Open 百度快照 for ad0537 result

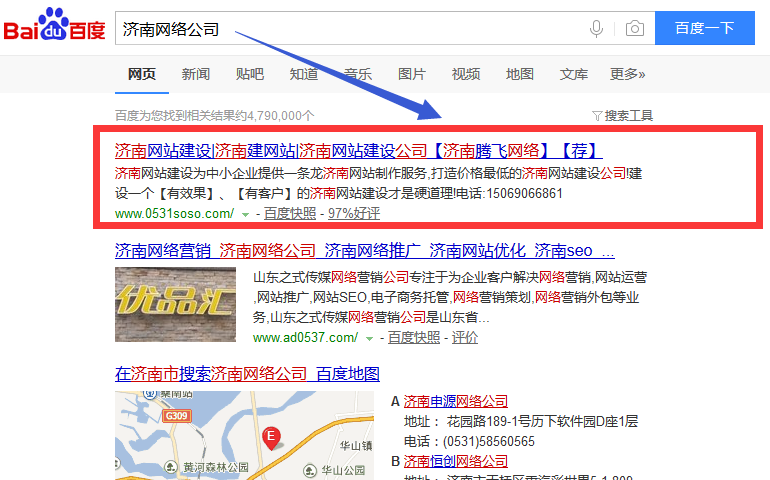coord(414,338)
